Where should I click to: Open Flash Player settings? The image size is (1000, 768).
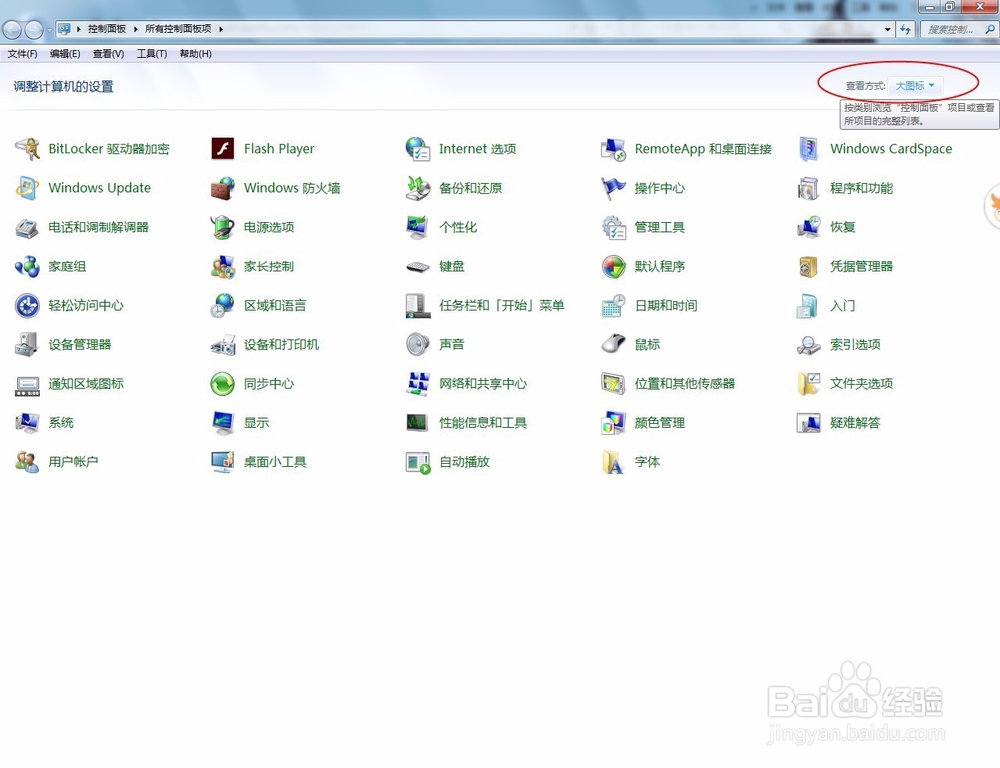(278, 148)
